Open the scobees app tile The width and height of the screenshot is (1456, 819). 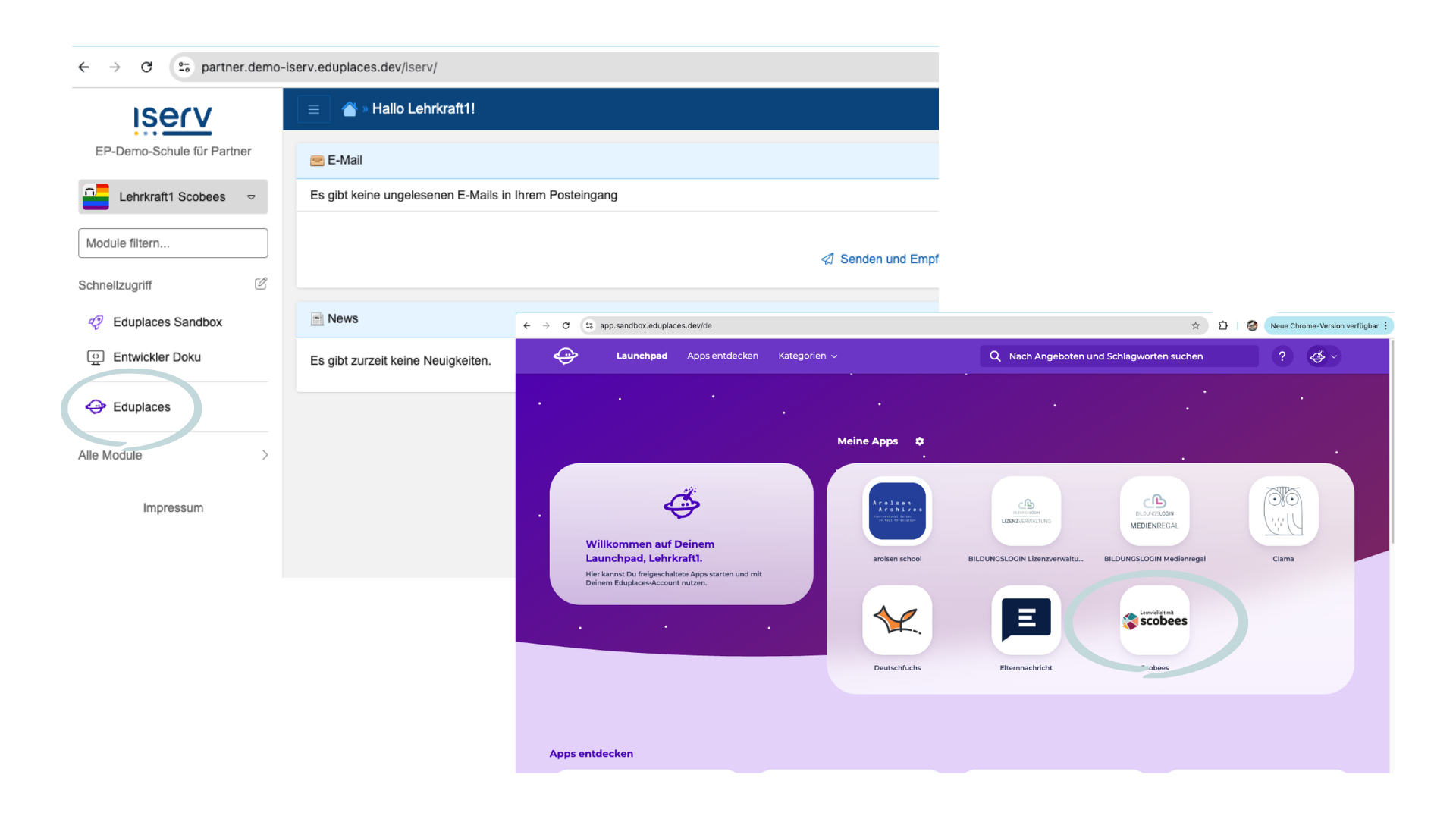(x=1154, y=620)
